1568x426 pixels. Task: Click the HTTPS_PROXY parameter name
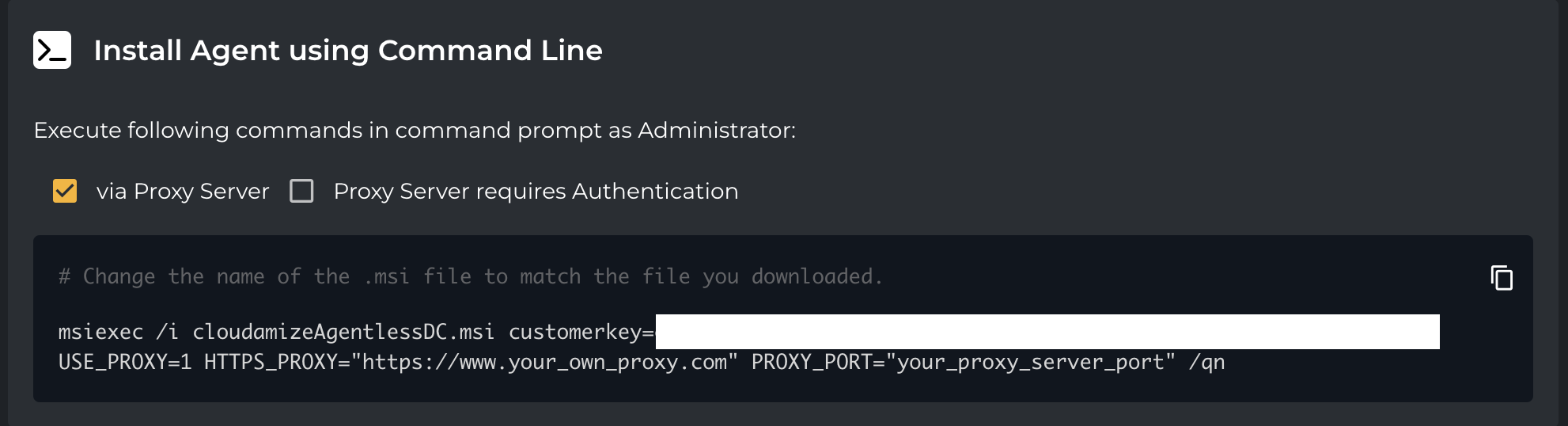click(271, 362)
